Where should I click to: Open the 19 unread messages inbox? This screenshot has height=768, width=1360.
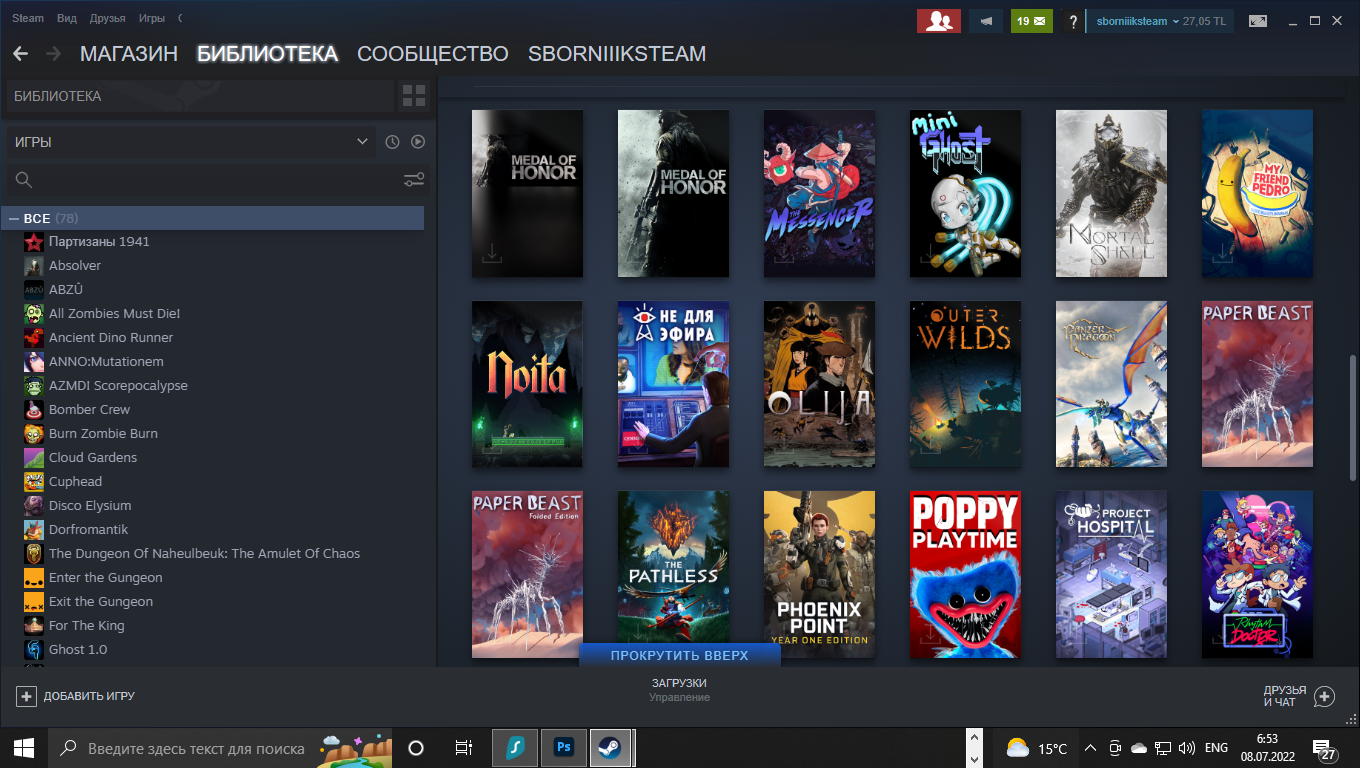tap(1031, 21)
